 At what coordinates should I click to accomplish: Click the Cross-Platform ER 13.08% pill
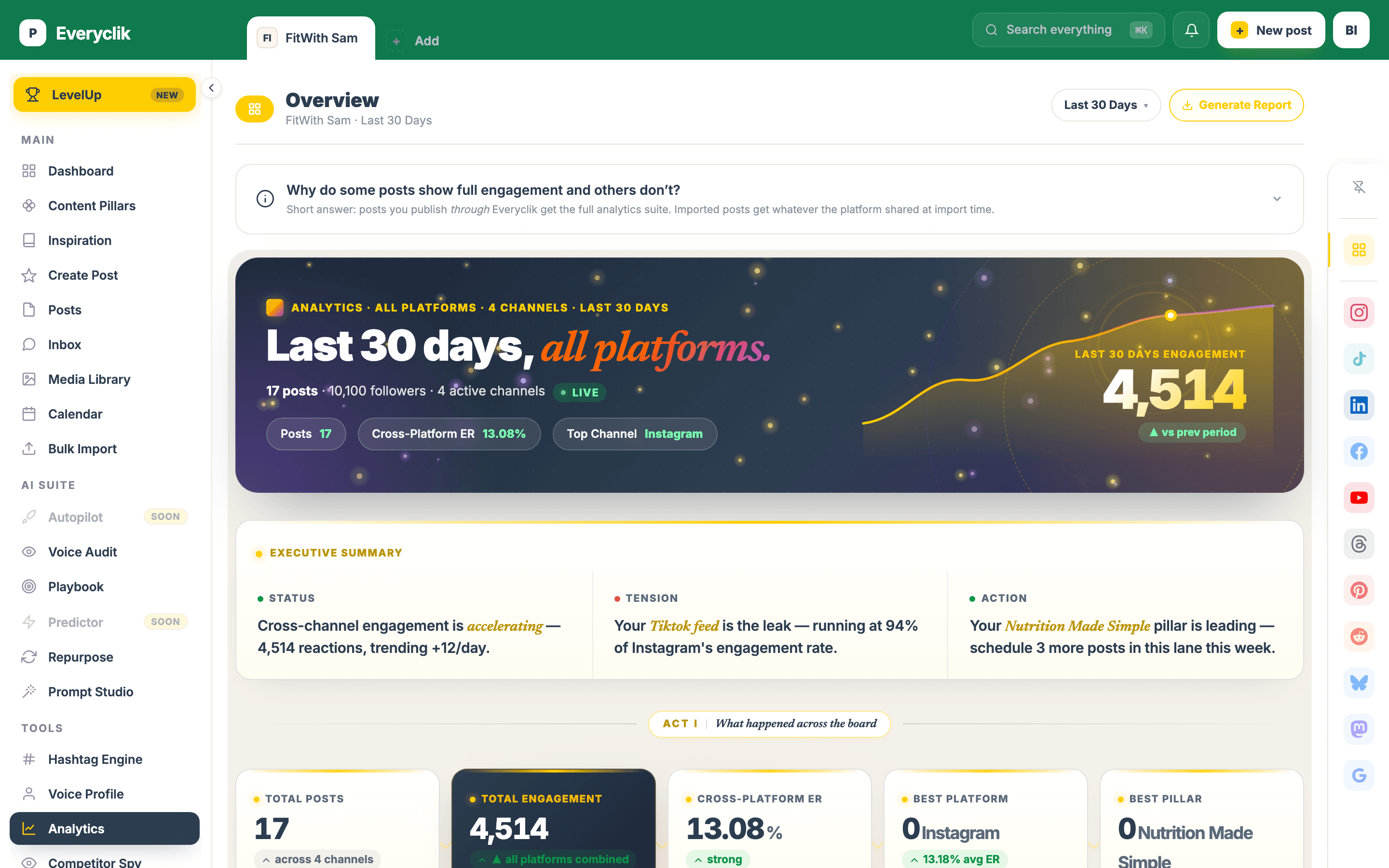tap(449, 434)
